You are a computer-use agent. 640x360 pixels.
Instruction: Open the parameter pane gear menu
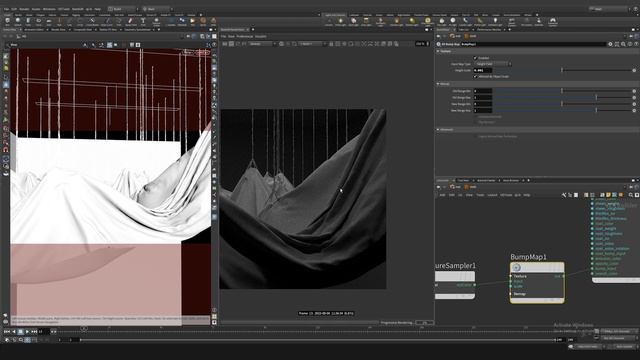tap(610, 44)
